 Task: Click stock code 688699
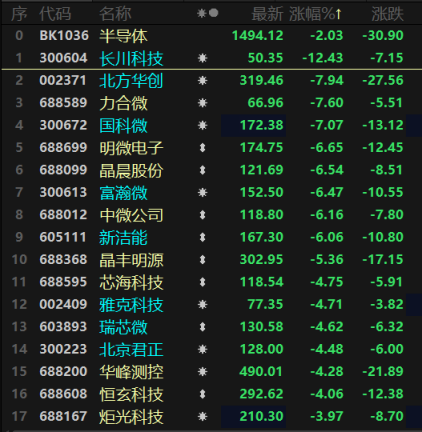coord(63,147)
